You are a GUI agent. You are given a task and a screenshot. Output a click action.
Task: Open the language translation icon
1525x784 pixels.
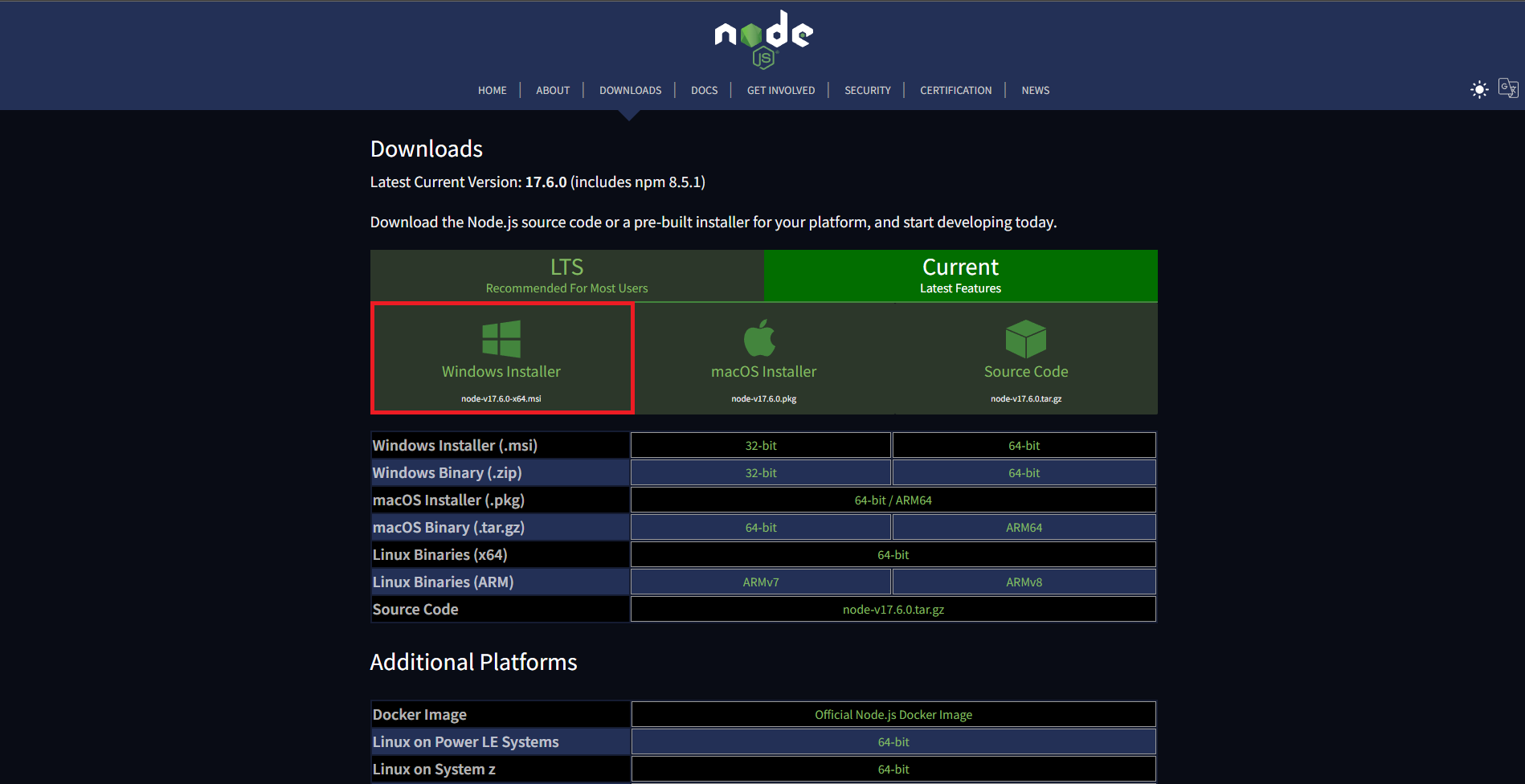[x=1508, y=88]
